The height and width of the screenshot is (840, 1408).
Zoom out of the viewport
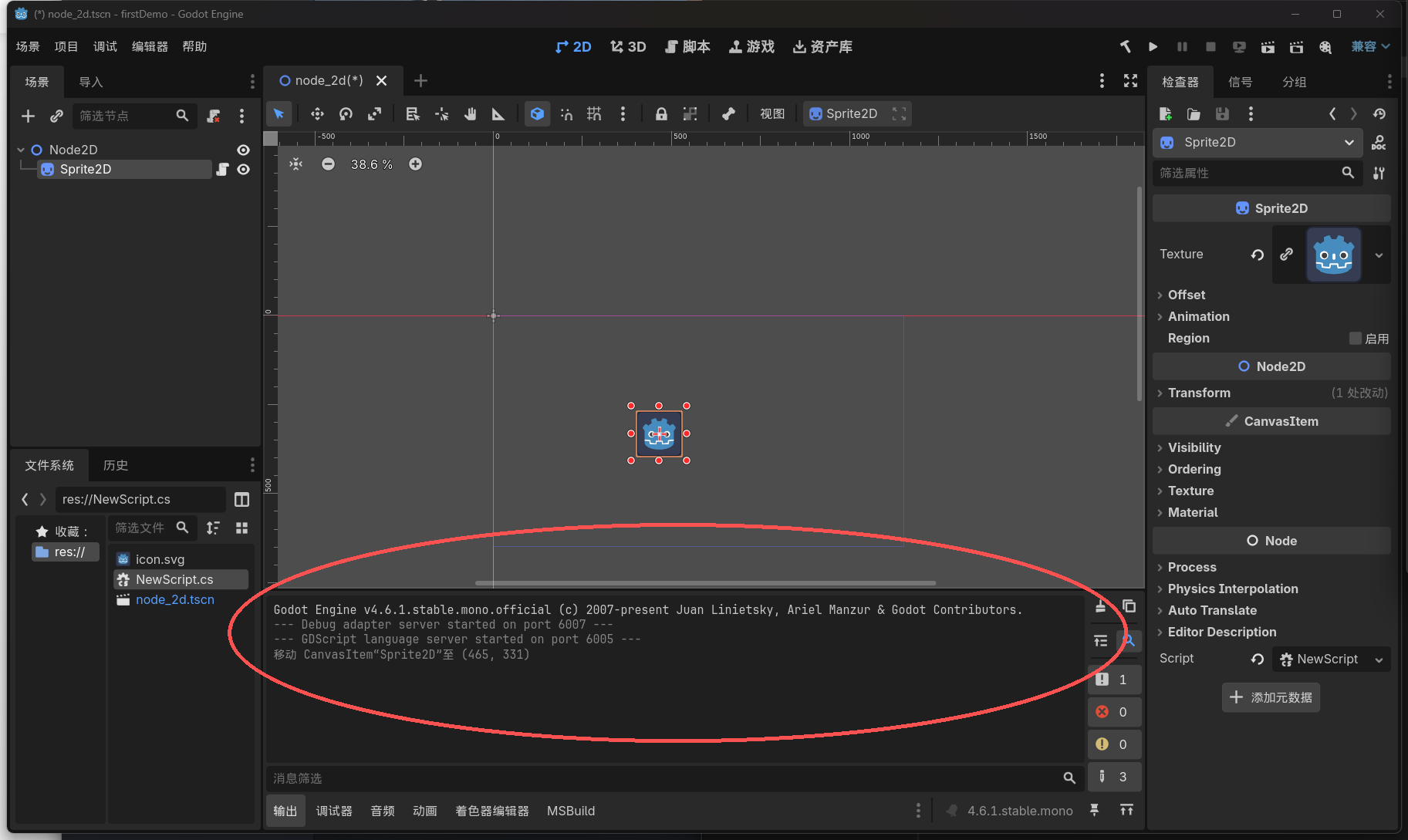tap(328, 164)
